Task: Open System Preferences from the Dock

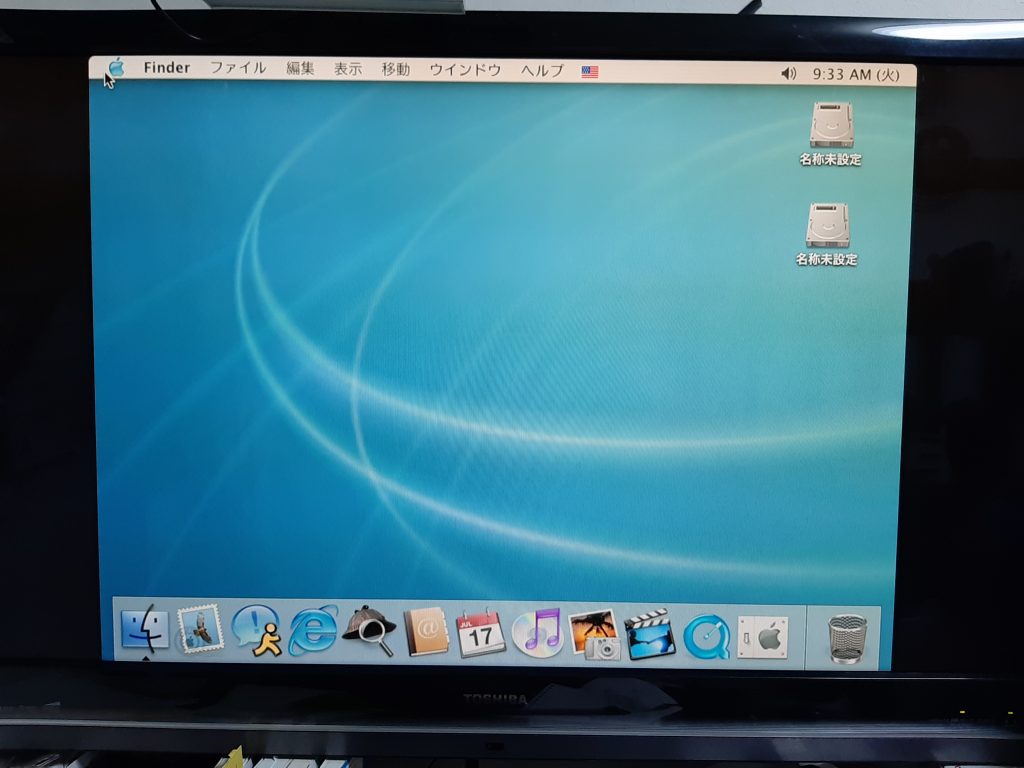Action: click(x=762, y=637)
